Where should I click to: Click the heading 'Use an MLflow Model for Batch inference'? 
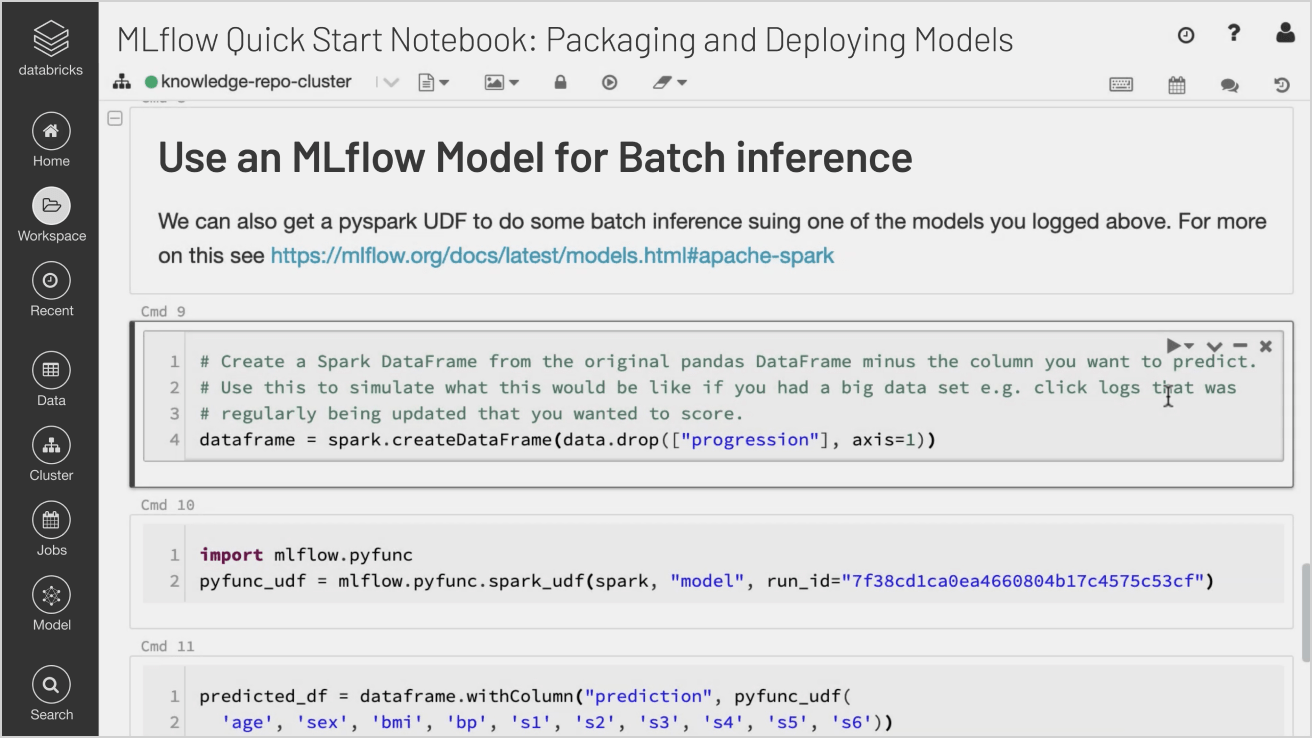point(535,158)
